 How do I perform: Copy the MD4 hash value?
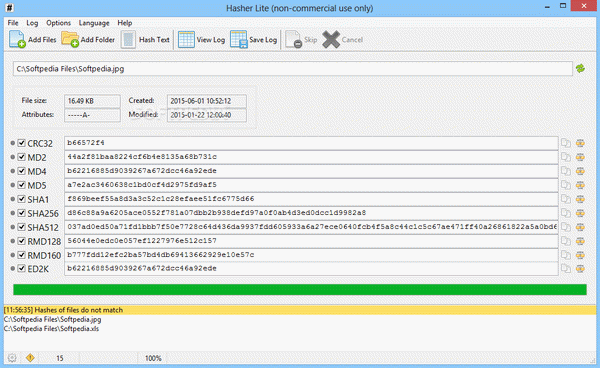[x=566, y=171]
